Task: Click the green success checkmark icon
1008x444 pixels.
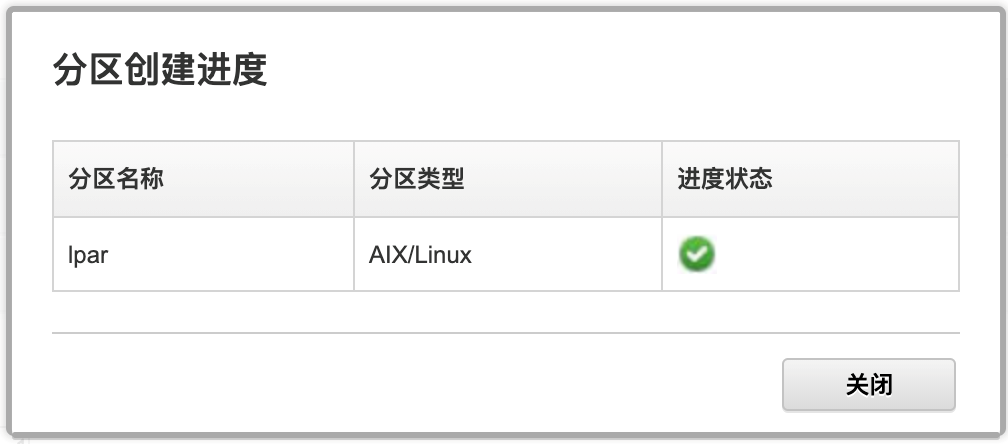Action: pyautogui.click(x=696, y=255)
